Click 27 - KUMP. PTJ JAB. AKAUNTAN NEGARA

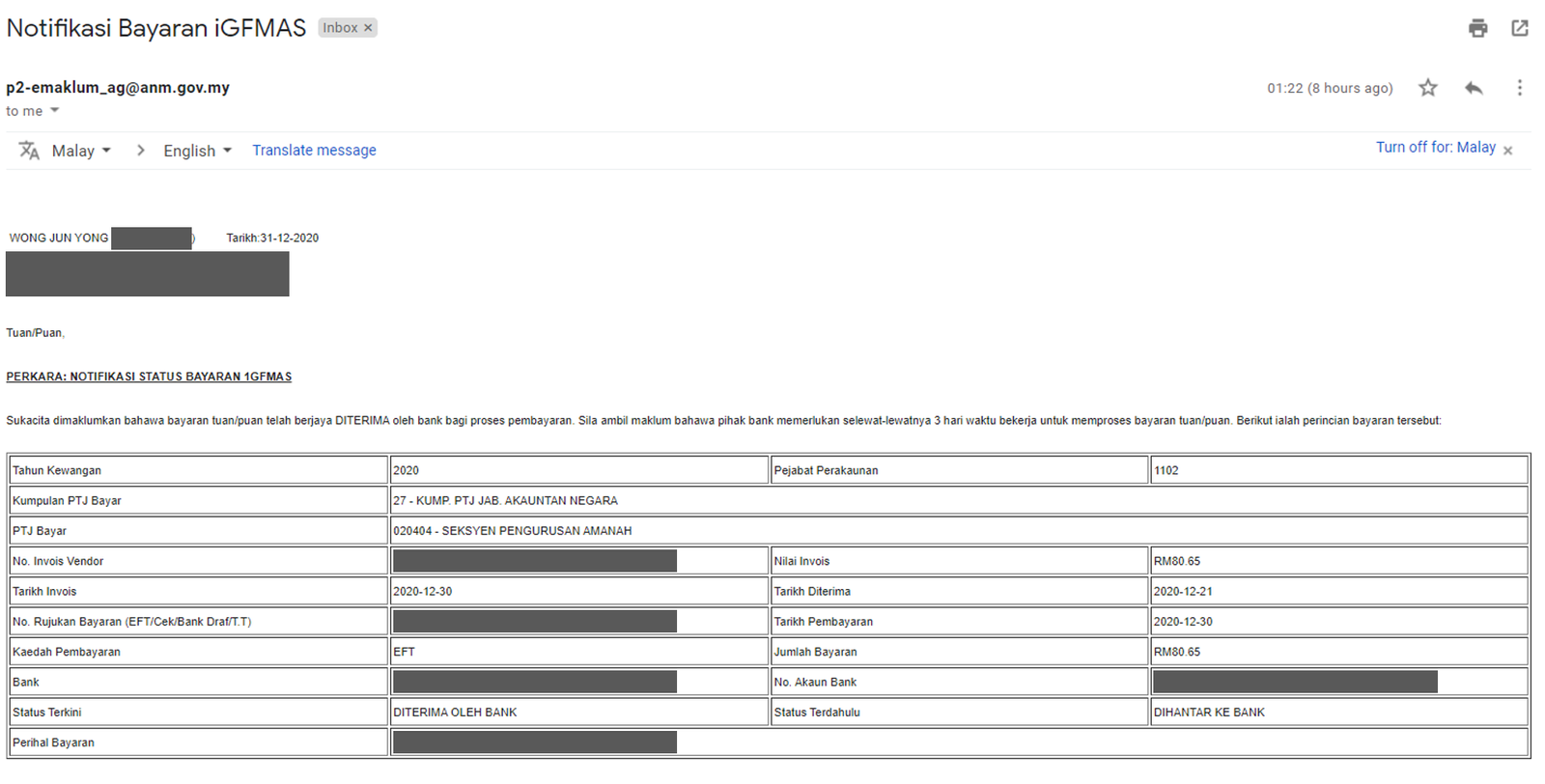(505, 500)
